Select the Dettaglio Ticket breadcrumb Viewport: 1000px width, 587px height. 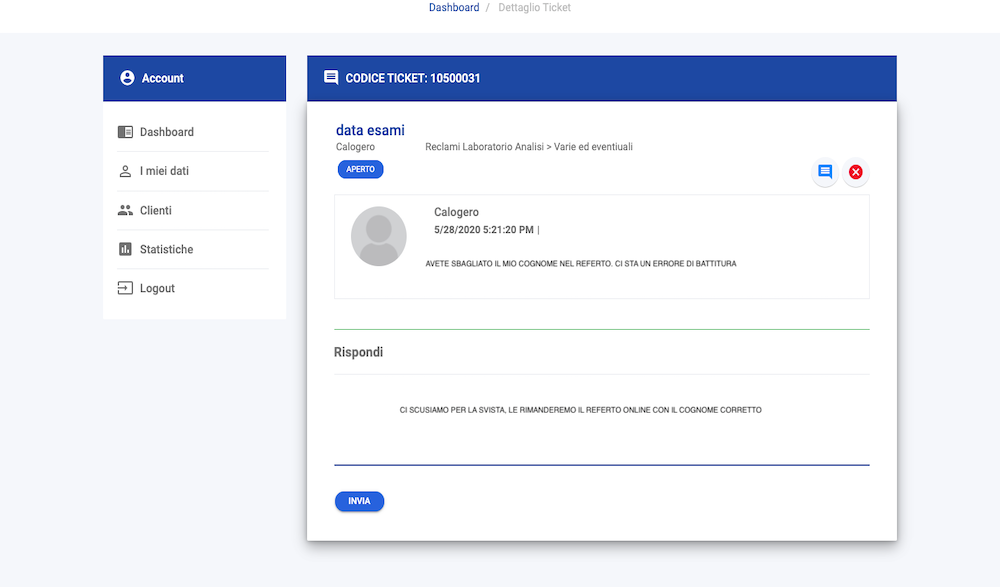click(x=534, y=8)
